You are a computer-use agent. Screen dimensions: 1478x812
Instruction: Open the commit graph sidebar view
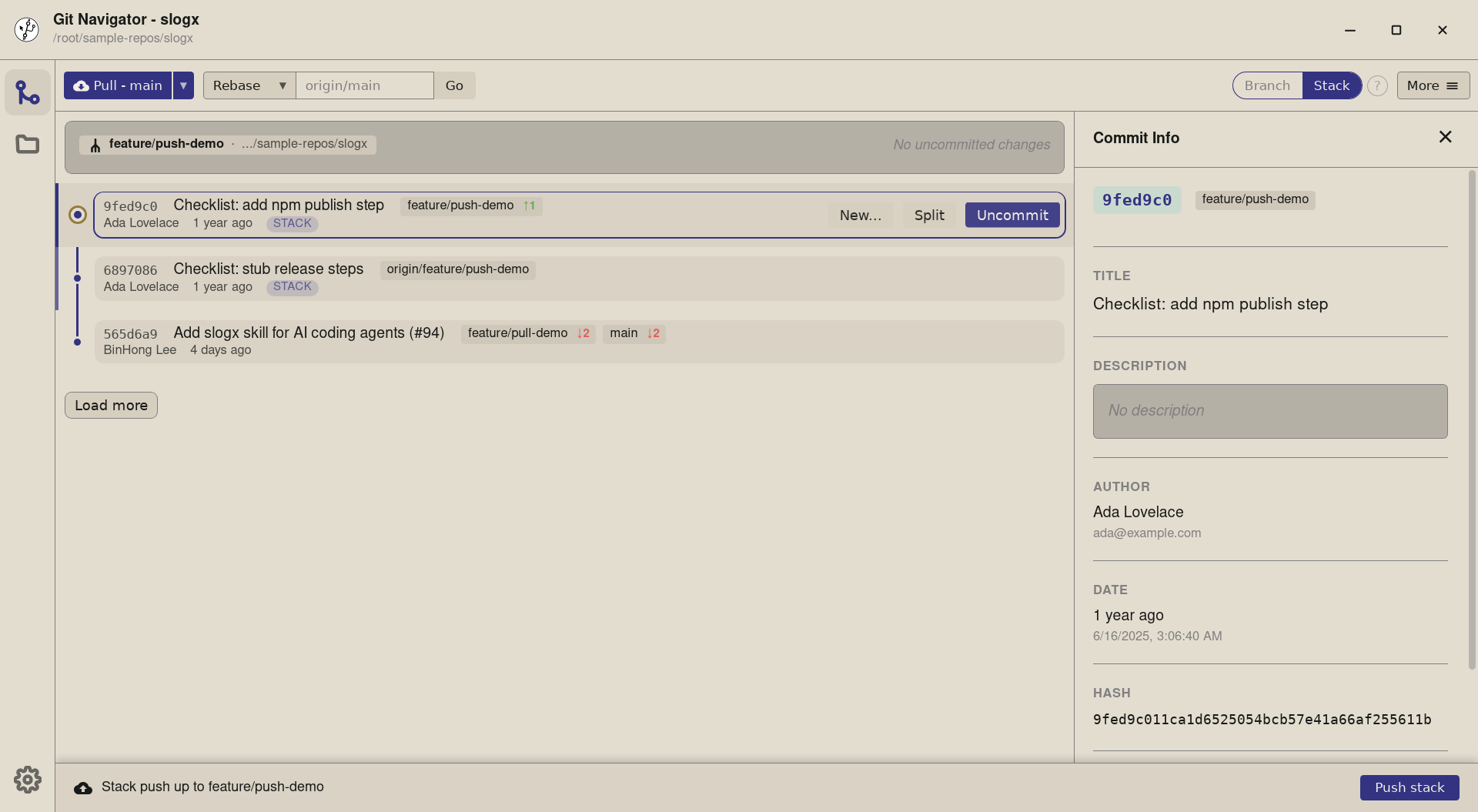28,92
